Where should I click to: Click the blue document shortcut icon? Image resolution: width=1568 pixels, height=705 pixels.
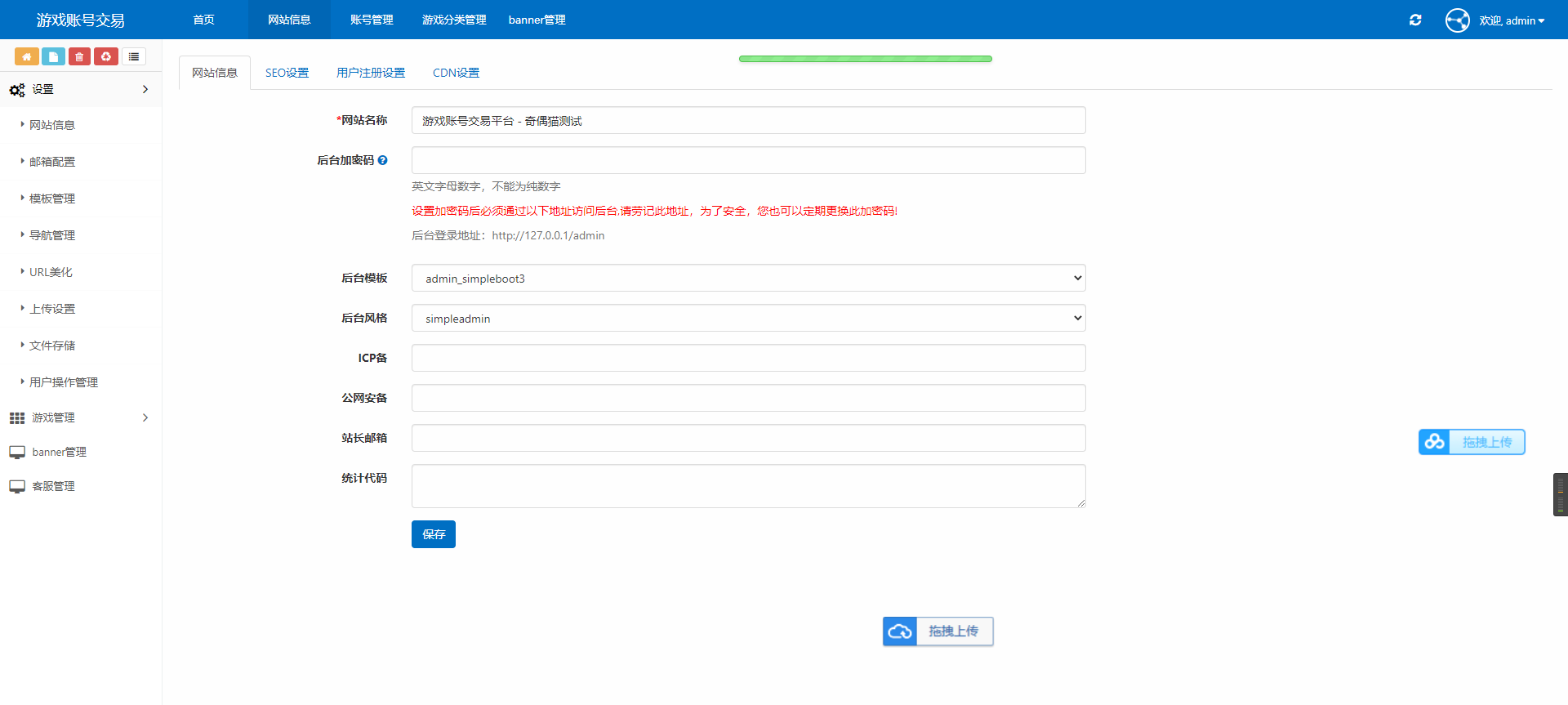pyautogui.click(x=53, y=56)
